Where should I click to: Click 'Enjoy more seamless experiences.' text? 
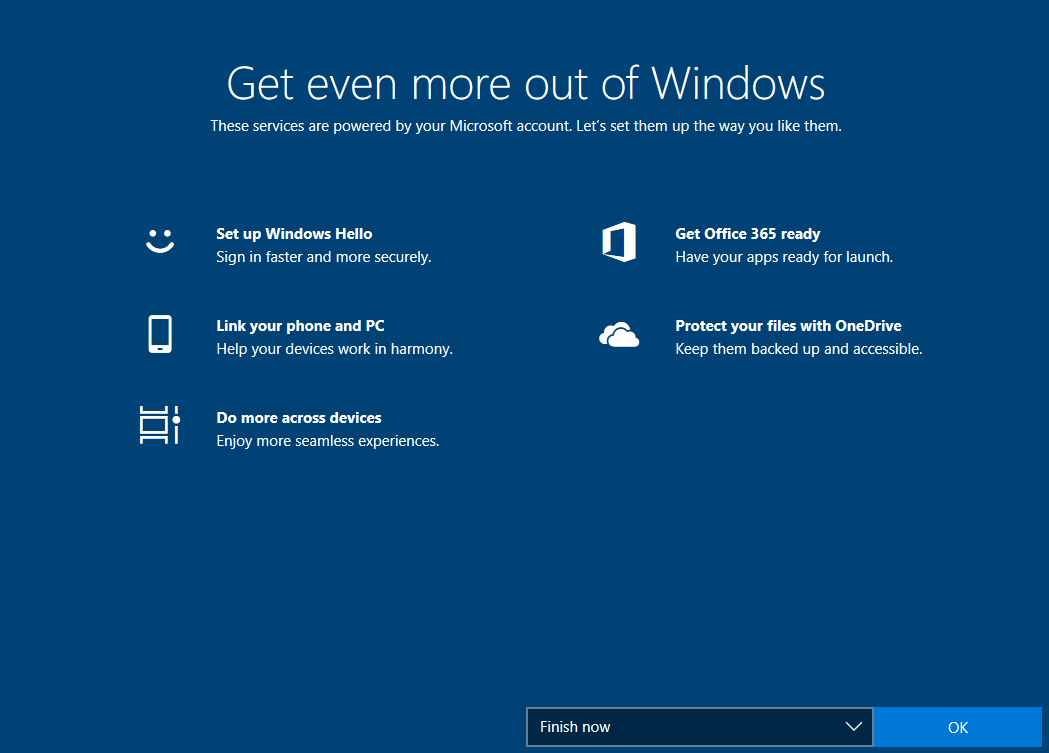point(328,441)
